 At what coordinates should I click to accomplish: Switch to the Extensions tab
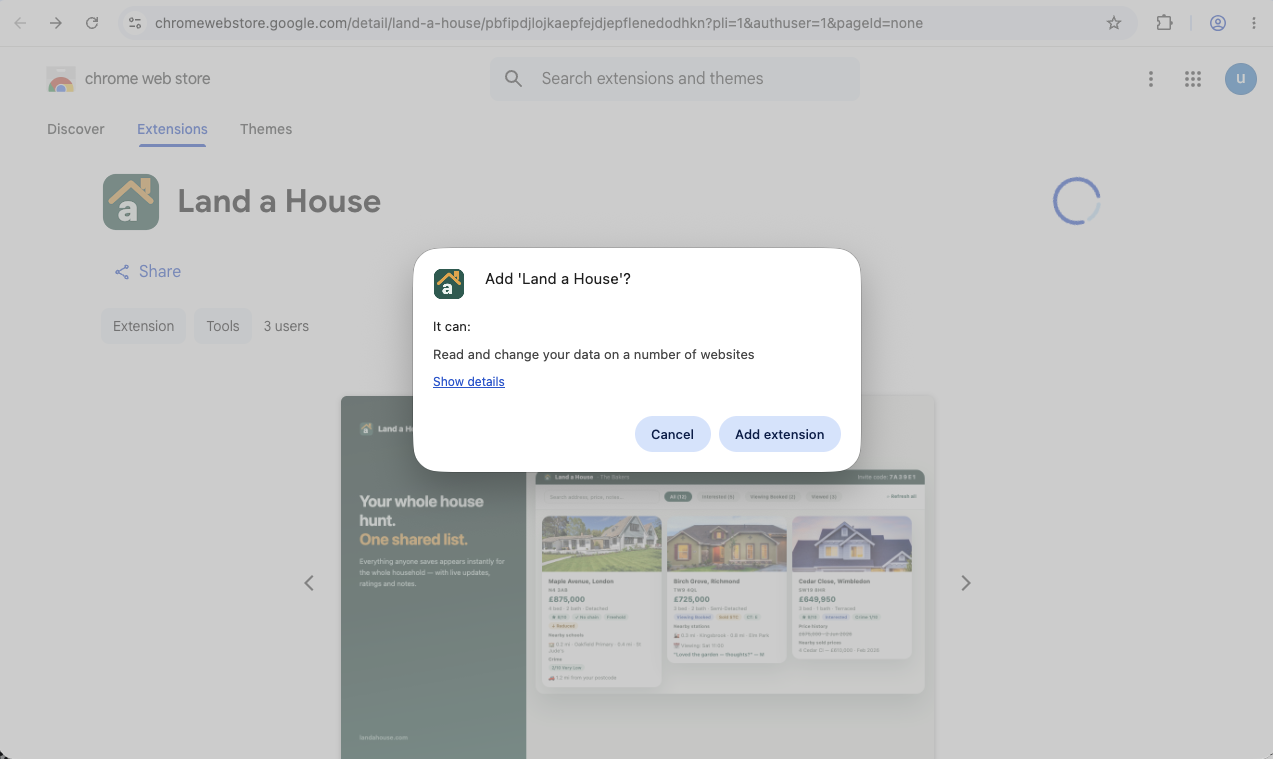[172, 129]
